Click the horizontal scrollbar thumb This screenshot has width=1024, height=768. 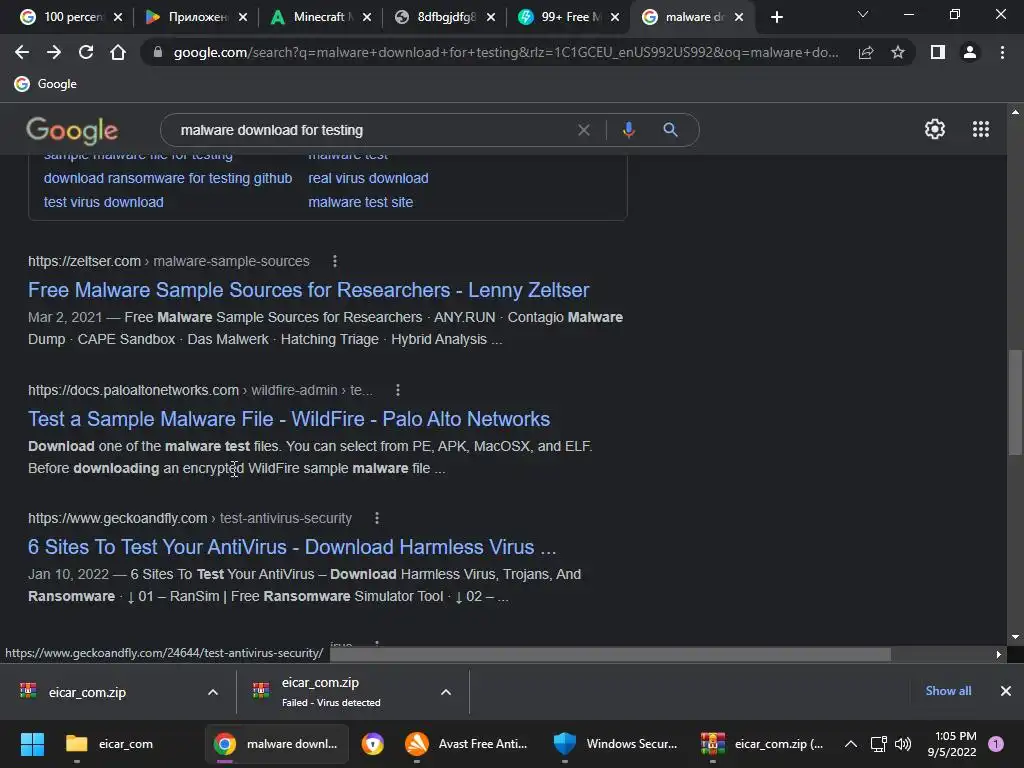pos(610,654)
